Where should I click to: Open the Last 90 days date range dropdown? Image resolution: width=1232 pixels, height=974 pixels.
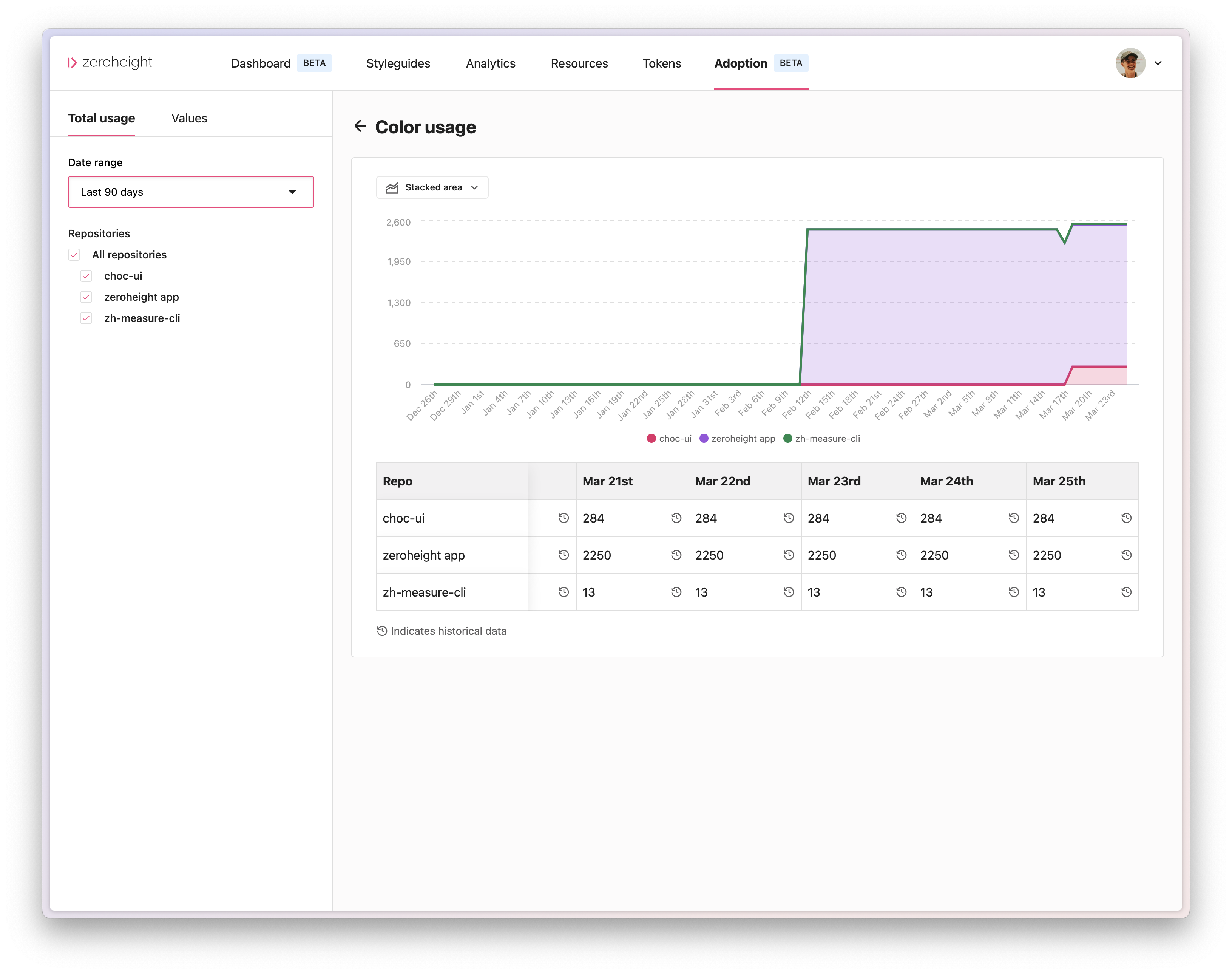click(x=191, y=192)
